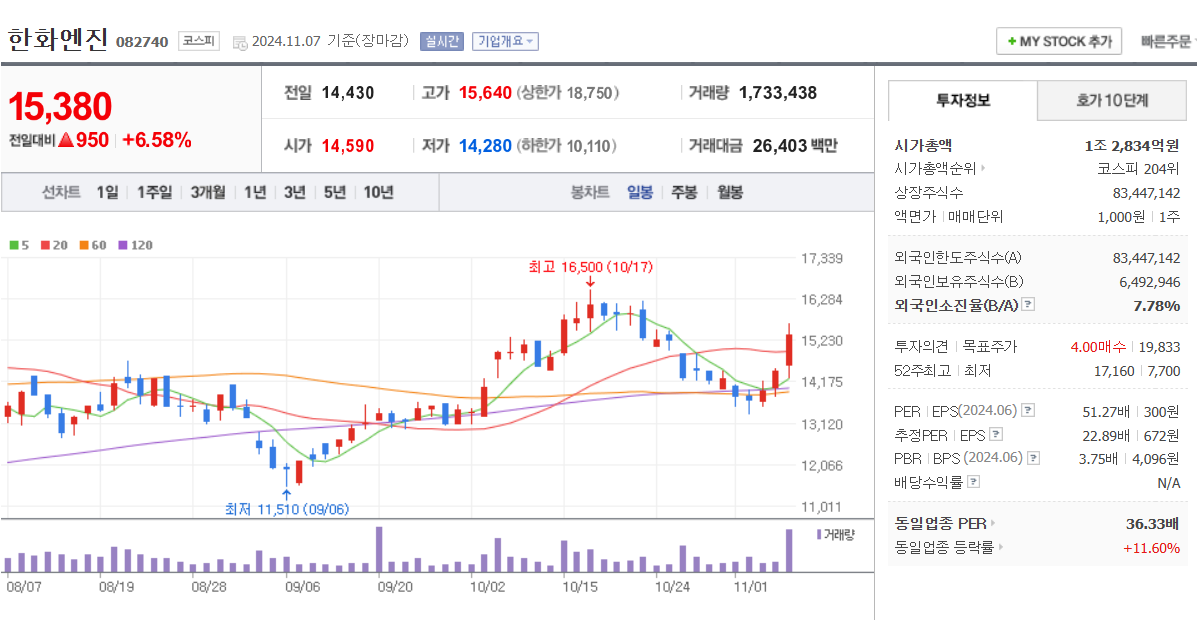
Task: Click the stock code 082740
Action: (x=142, y=42)
